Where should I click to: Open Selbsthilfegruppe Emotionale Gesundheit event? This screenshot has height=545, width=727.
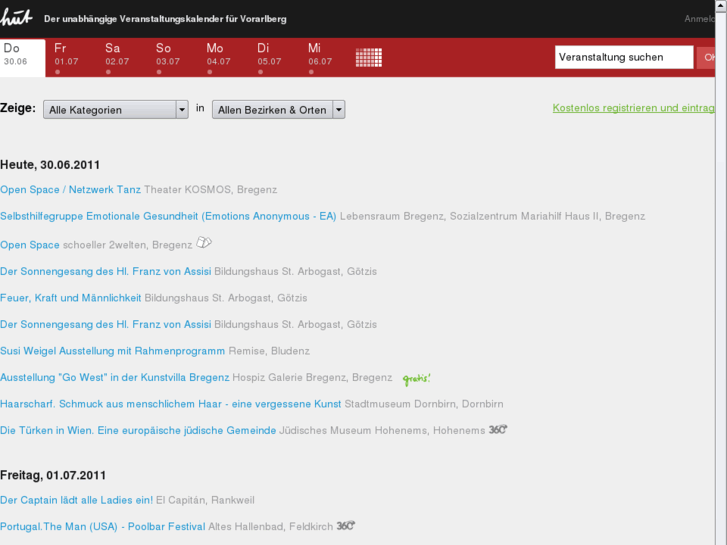tap(168, 216)
